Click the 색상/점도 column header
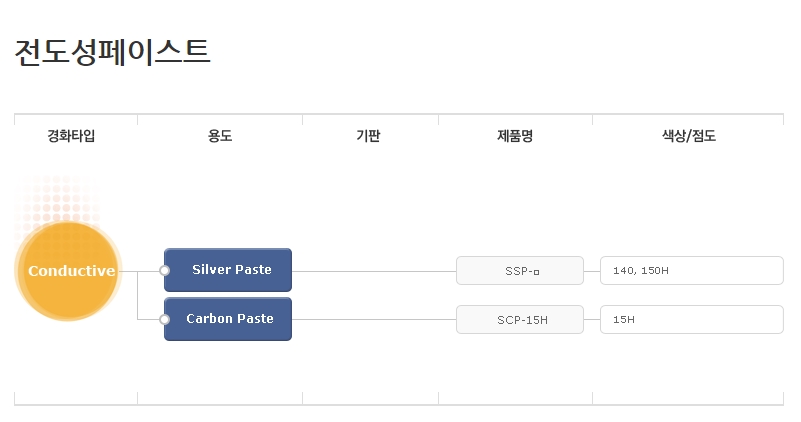 pos(689,136)
